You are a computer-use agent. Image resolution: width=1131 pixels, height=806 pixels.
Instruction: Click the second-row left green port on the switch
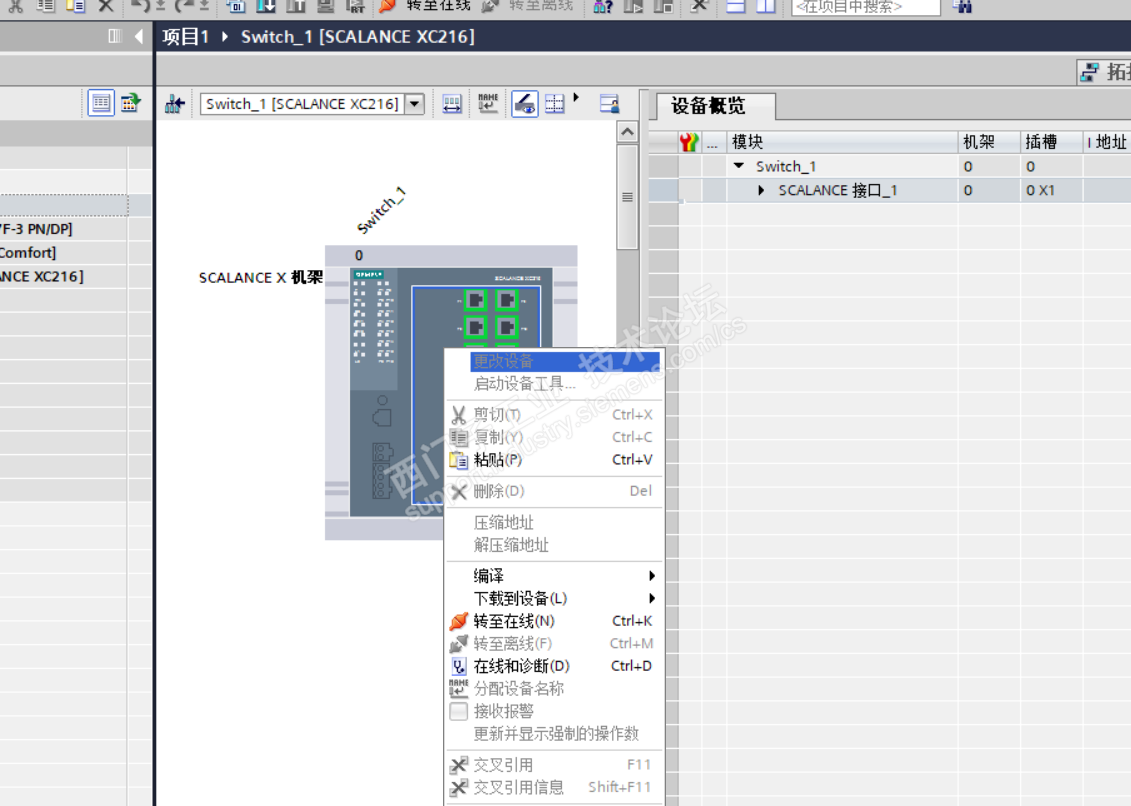click(475, 328)
